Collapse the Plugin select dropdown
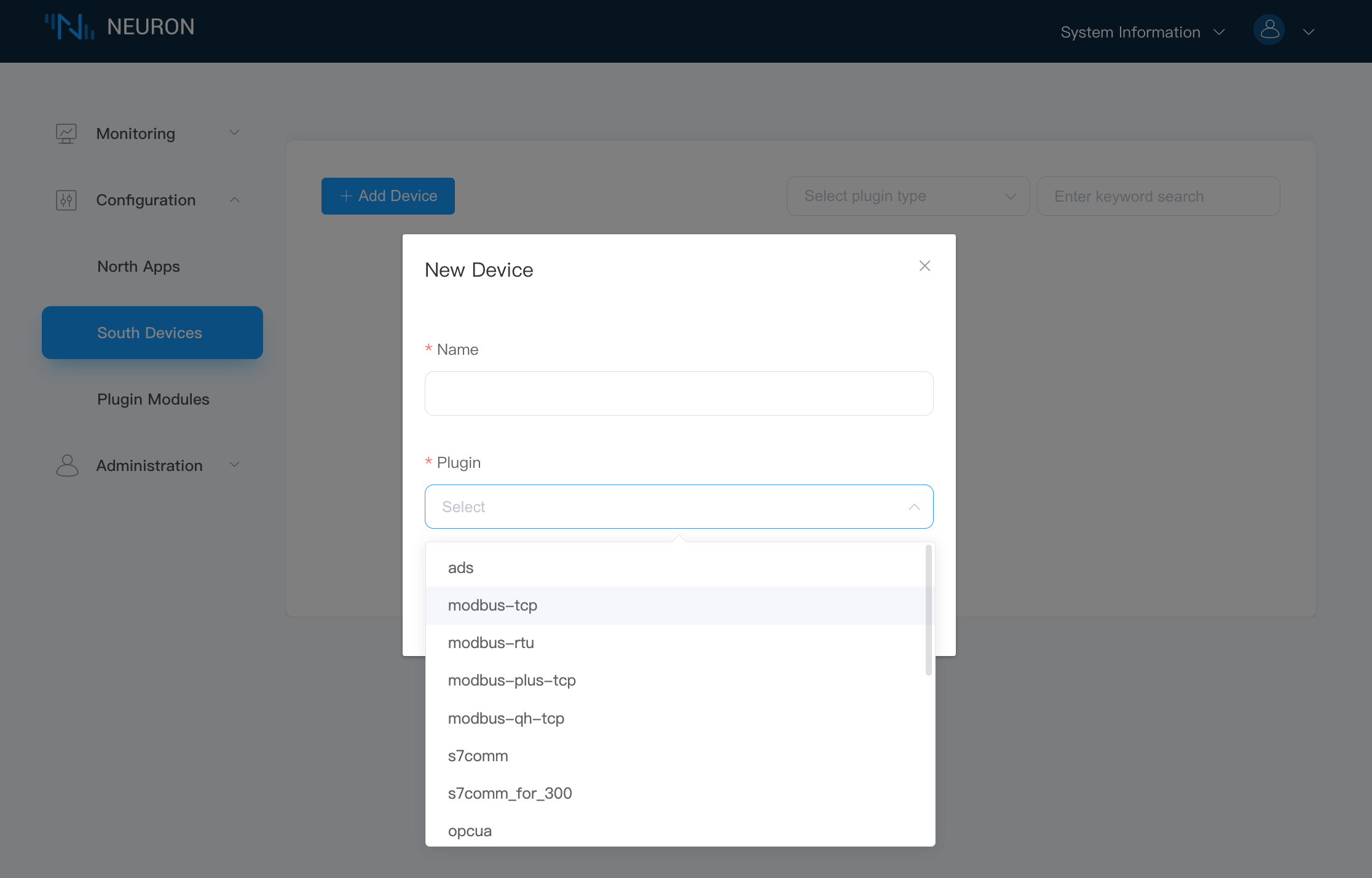The image size is (1372, 878). 914,507
